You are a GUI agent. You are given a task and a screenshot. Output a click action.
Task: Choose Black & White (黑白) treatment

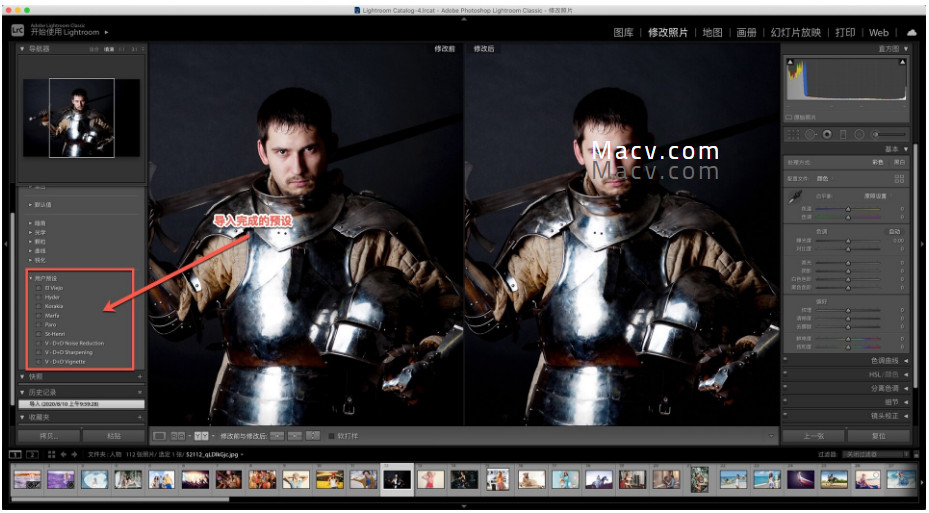point(899,162)
